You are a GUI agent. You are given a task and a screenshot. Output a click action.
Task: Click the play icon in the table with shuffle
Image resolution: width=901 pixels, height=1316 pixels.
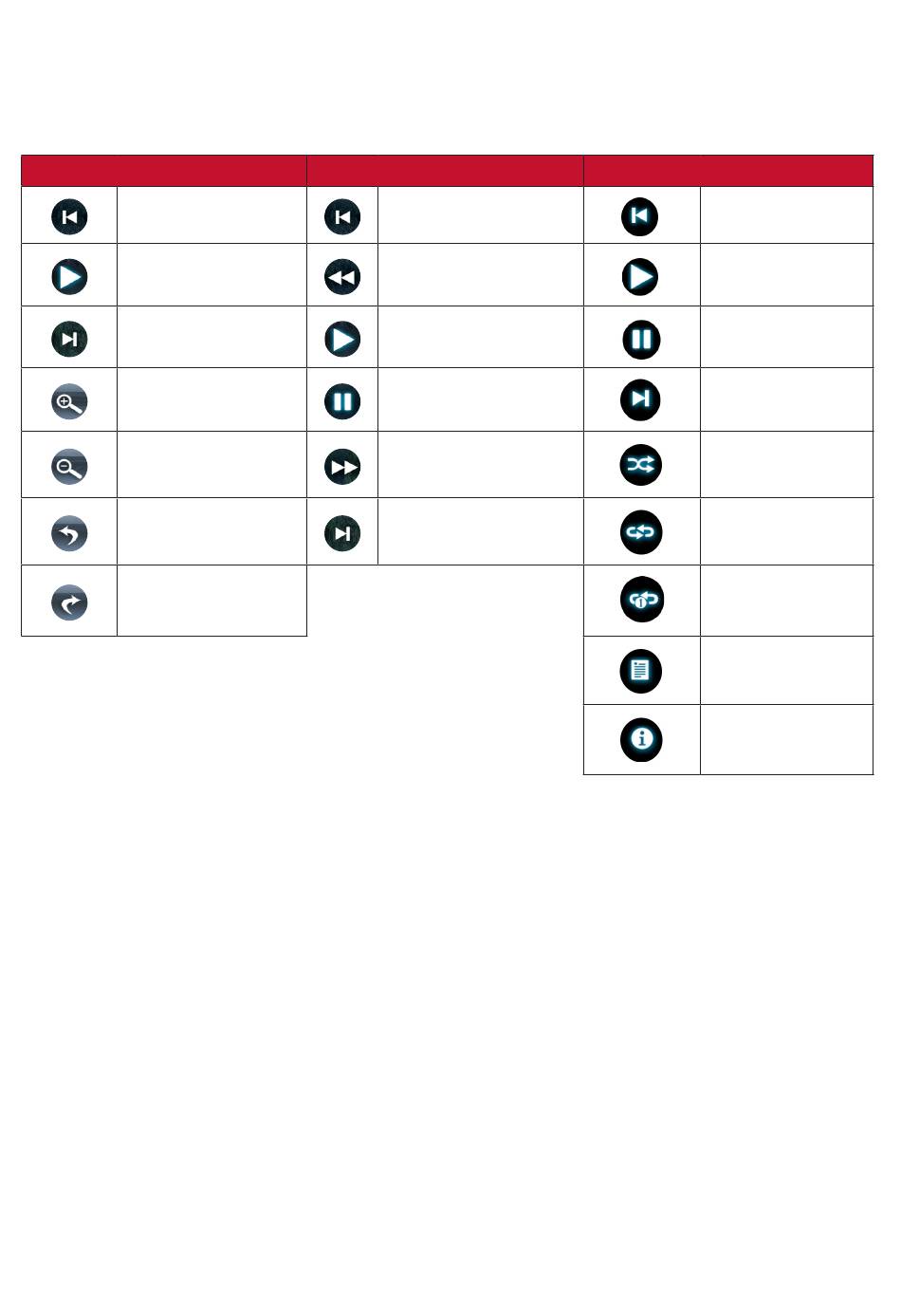point(641,276)
